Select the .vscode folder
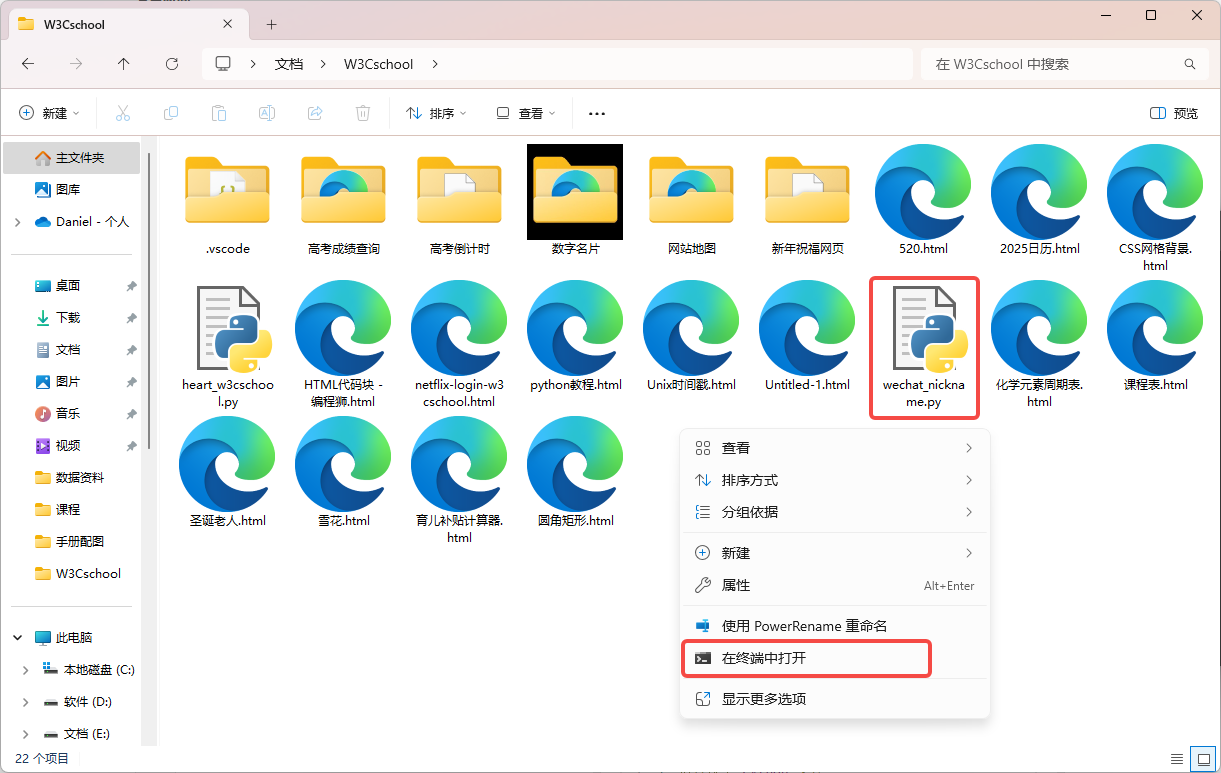The width and height of the screenshot is (1221, 773). point(227,200)
